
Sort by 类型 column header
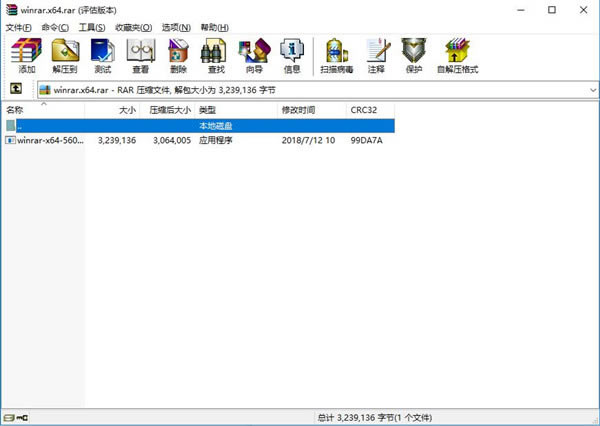[236, 110]
